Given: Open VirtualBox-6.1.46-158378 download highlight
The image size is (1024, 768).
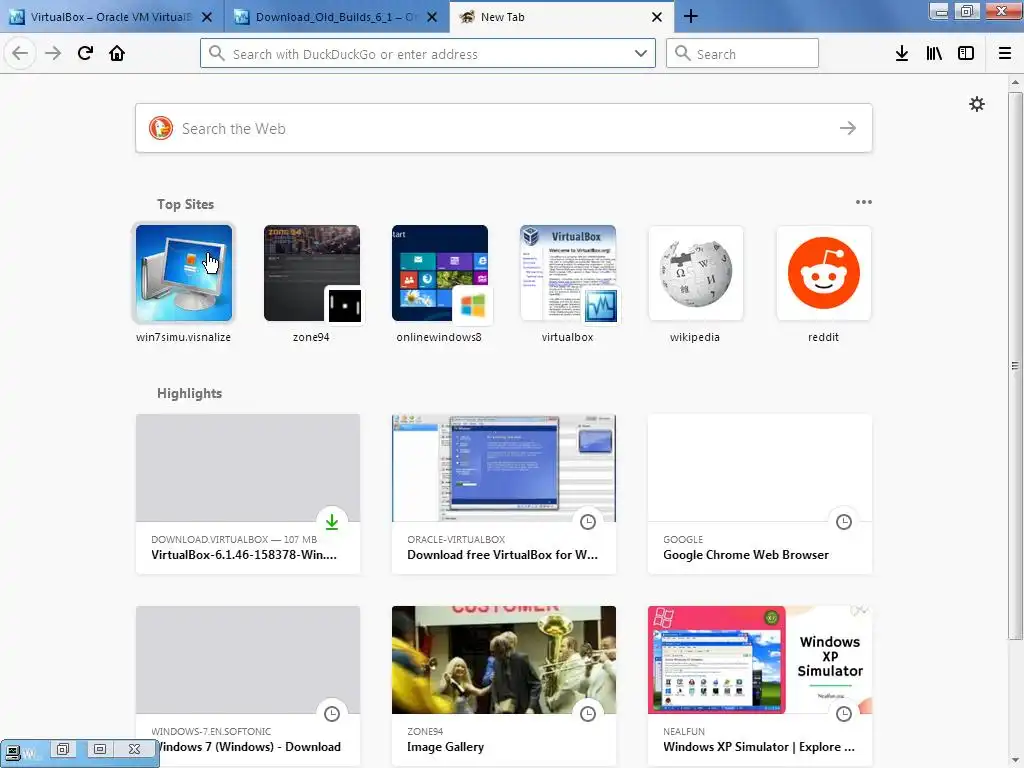Looking at the screenshot, I should coord(248,494).
